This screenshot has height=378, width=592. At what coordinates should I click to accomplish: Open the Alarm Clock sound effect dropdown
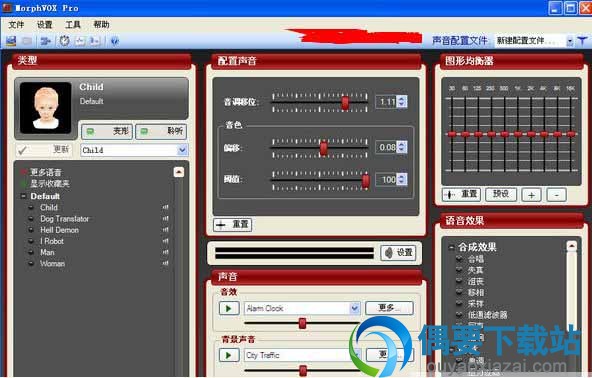click(x=355, y=308)
